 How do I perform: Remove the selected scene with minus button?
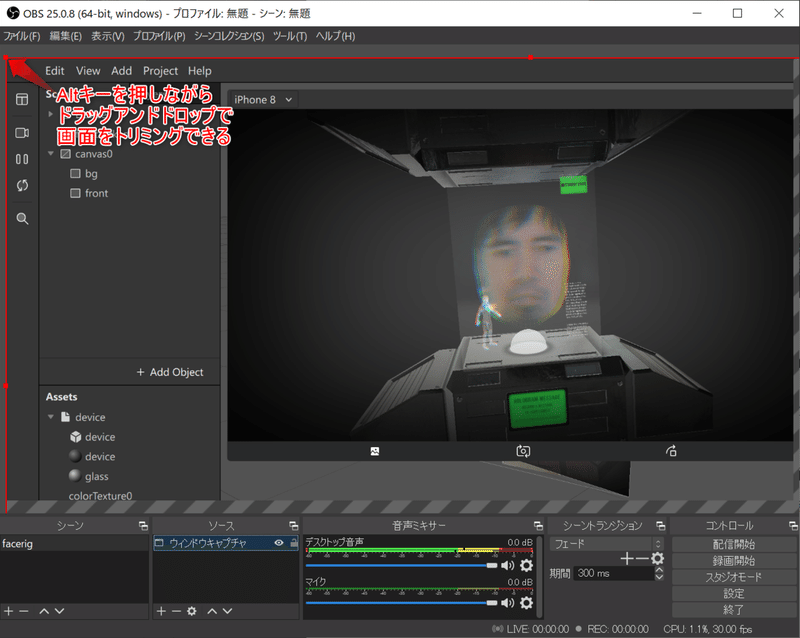[x=24, y=611]
